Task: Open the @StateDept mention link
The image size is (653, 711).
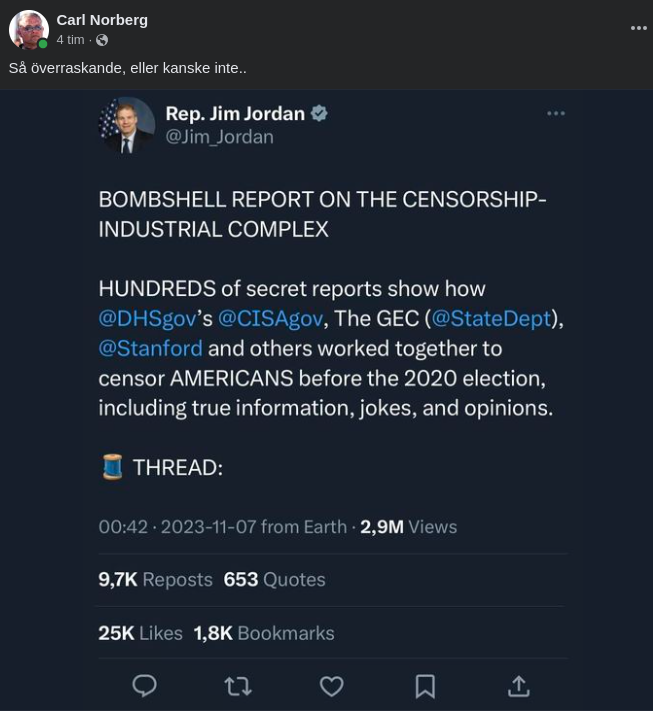Action: (x=491, y=319)
